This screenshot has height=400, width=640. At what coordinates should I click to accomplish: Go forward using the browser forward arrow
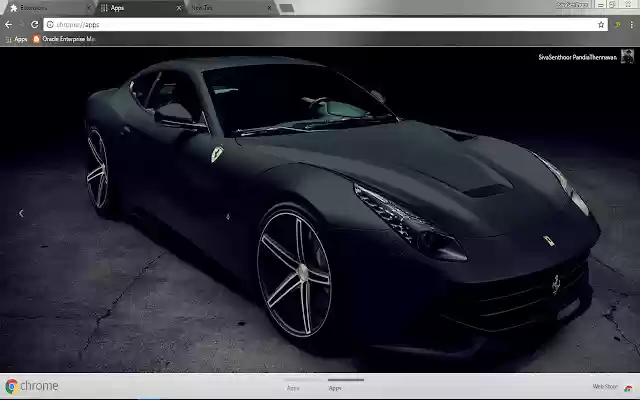point(21,25)
